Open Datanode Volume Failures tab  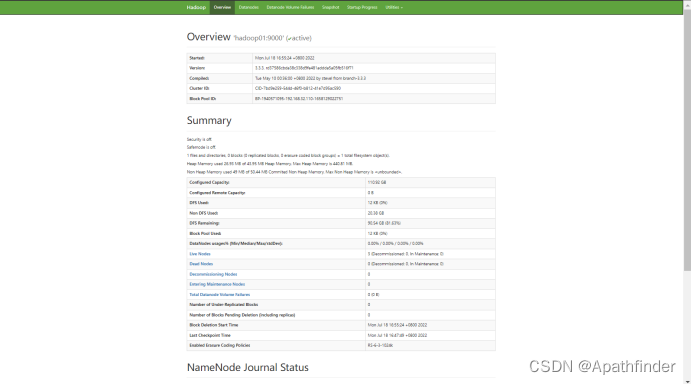[290, 7]
